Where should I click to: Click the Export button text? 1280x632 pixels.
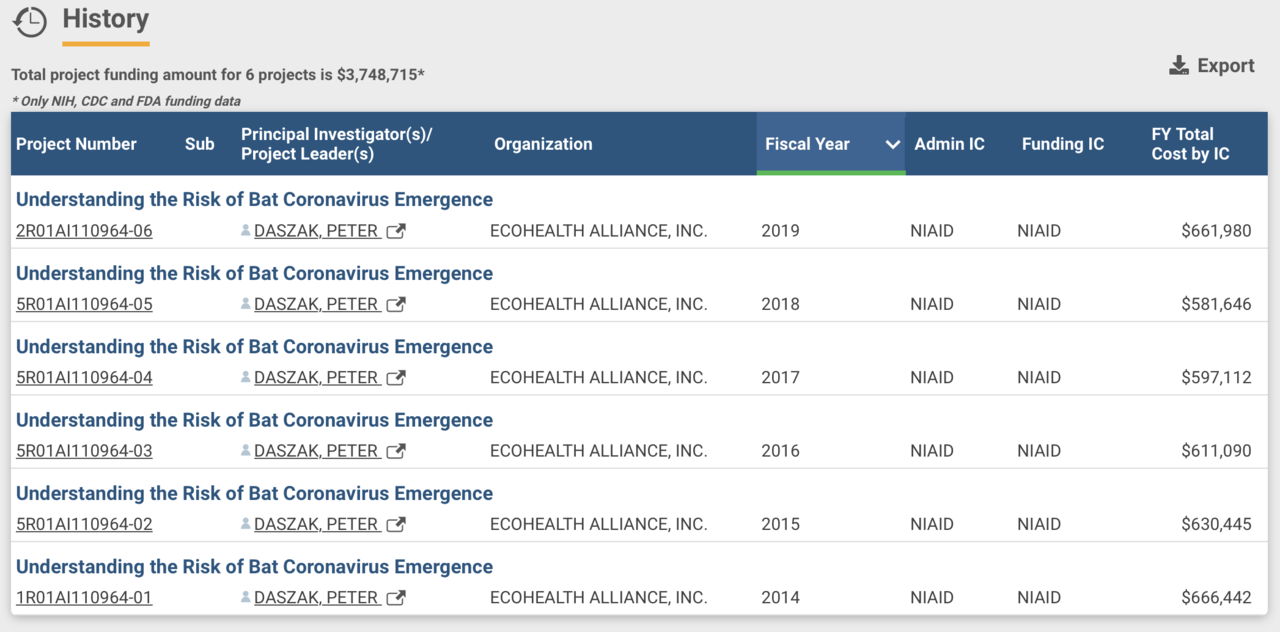[1226, 66]
